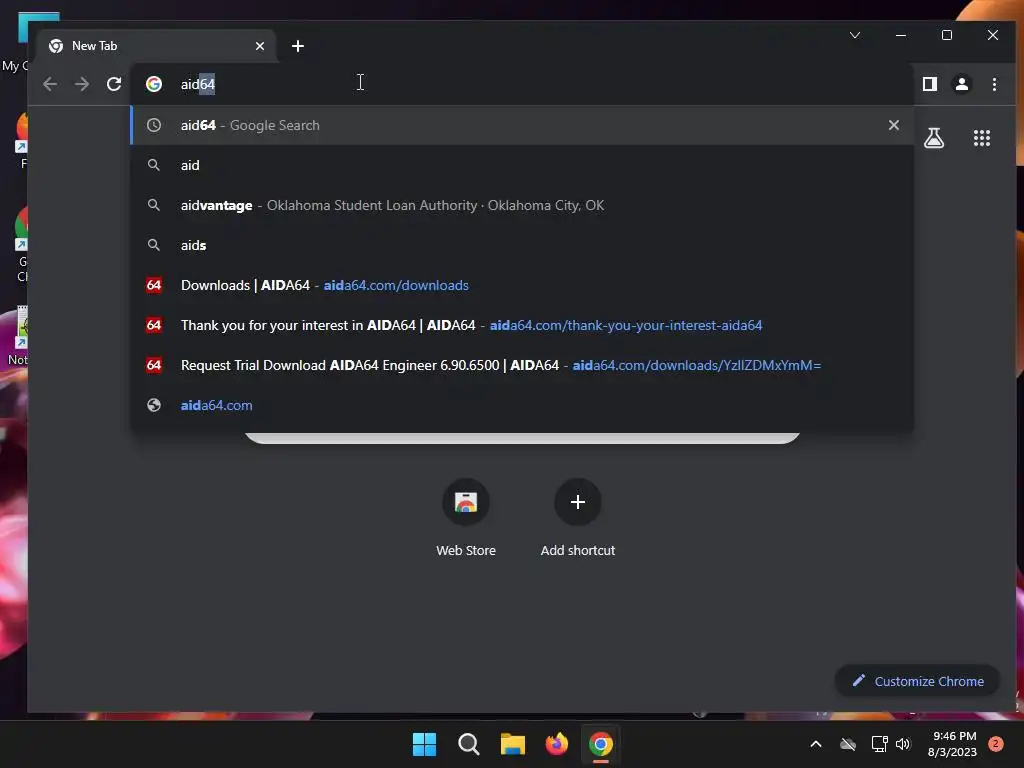The height and width of the screenshot is (768, 1024).
Task: Click the Chrome taskbar icon
Action: [601, 744]
